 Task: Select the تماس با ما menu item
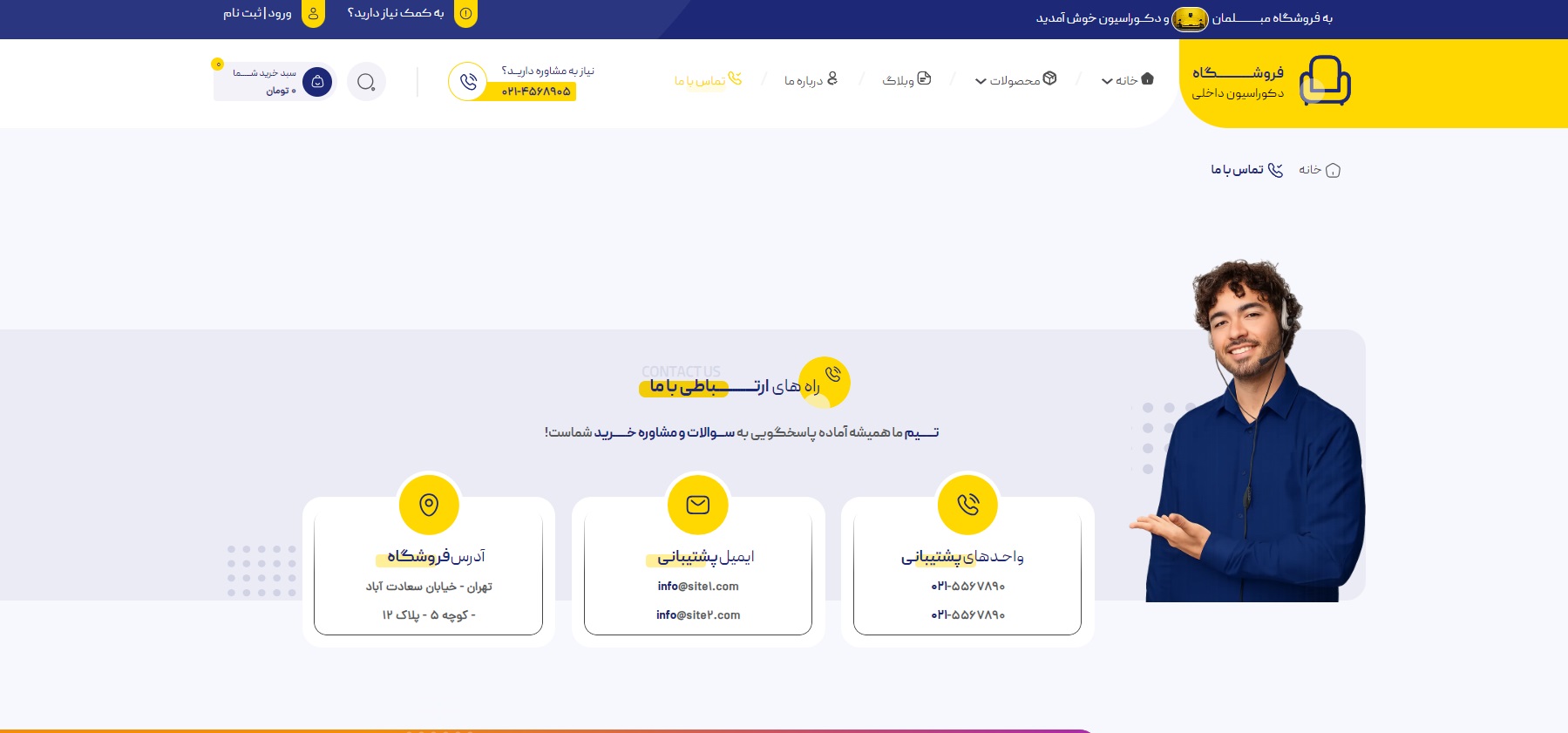tap(708, 80)
